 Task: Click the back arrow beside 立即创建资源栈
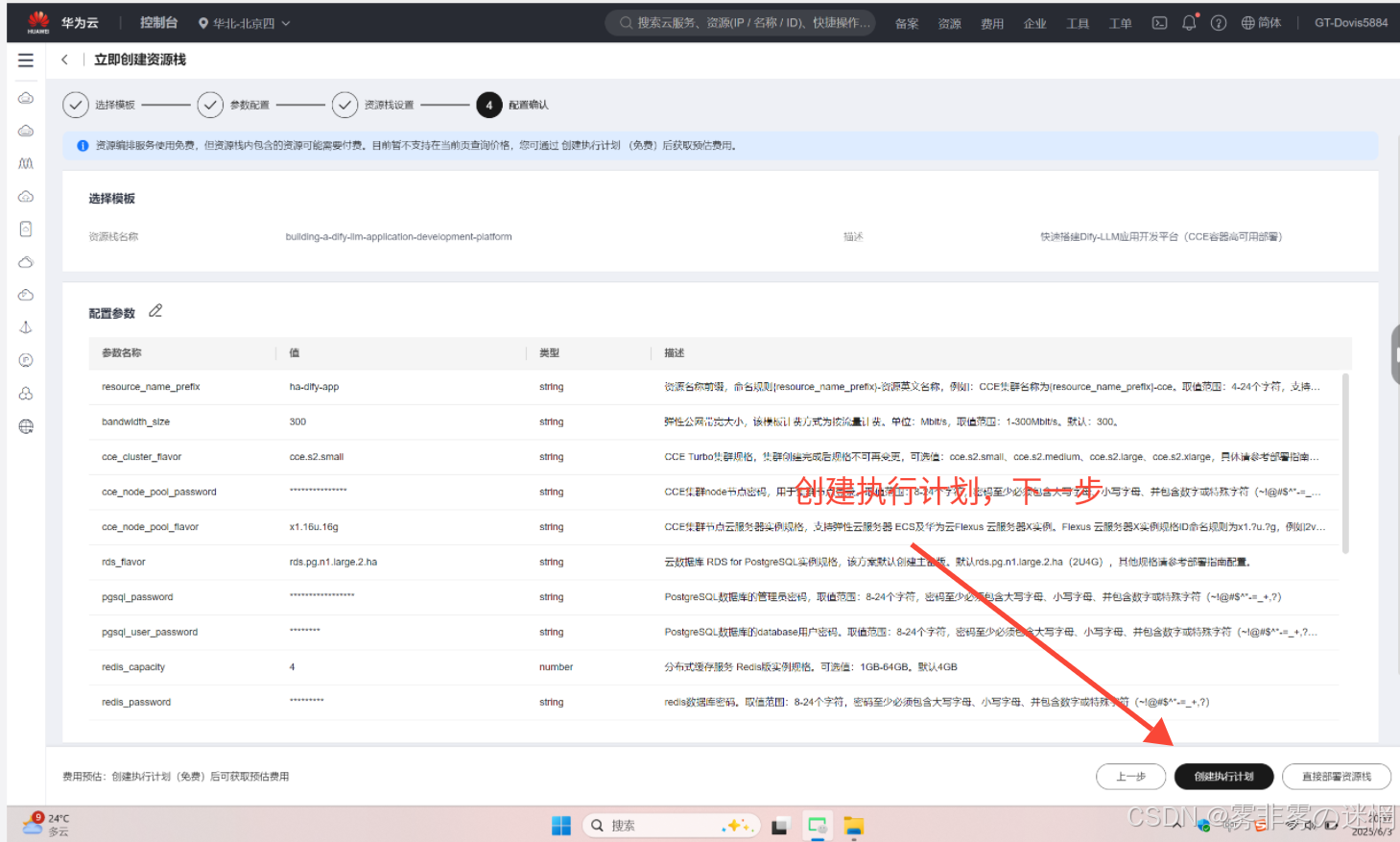pyautogui.click(x=64, y=60)
